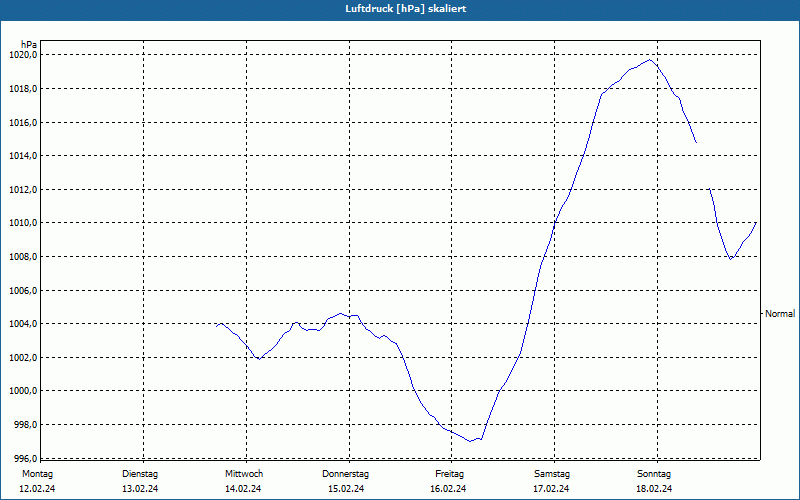The width and height of the screenshot is (800, 500).
Task: Select the 'Freitag' day label
Action: tap(449, 474)
